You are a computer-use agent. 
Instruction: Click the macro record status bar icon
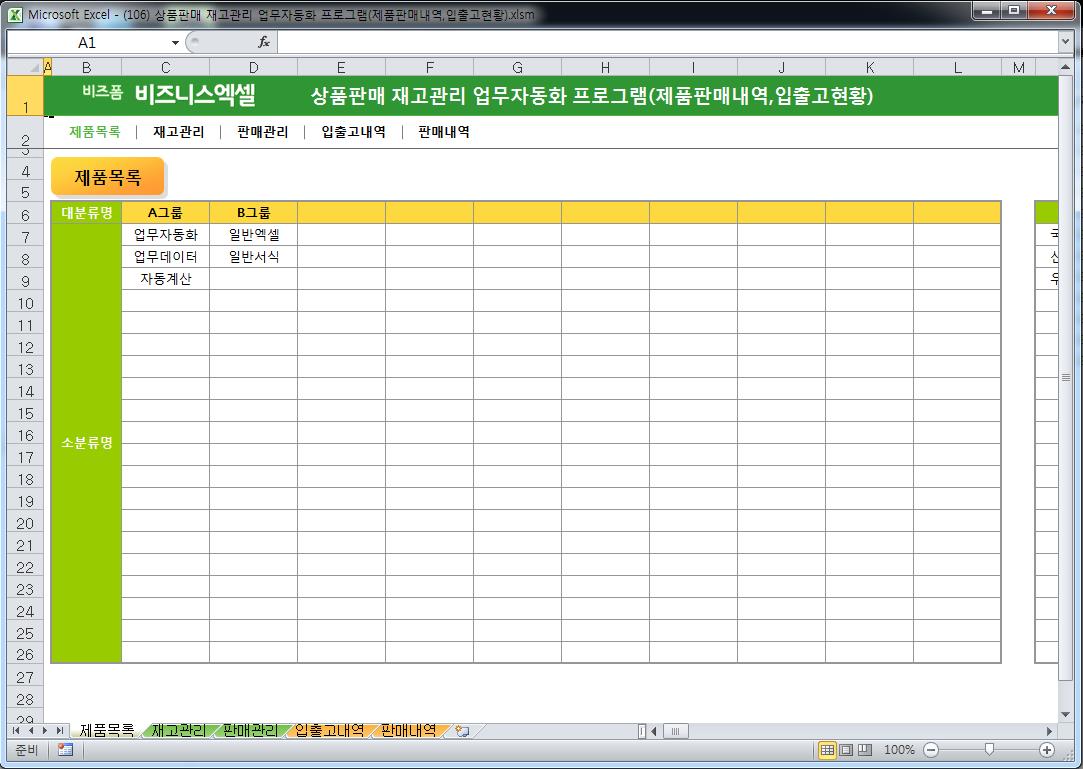click(66, 750)
